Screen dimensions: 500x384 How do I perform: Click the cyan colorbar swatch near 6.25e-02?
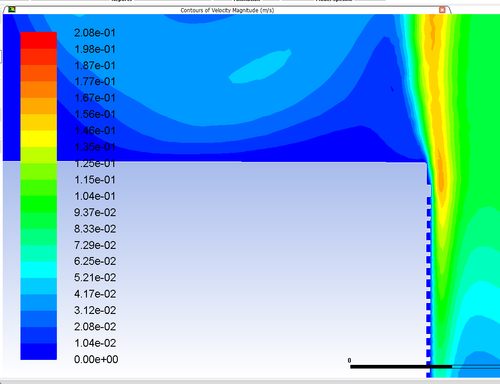point(39,270)
